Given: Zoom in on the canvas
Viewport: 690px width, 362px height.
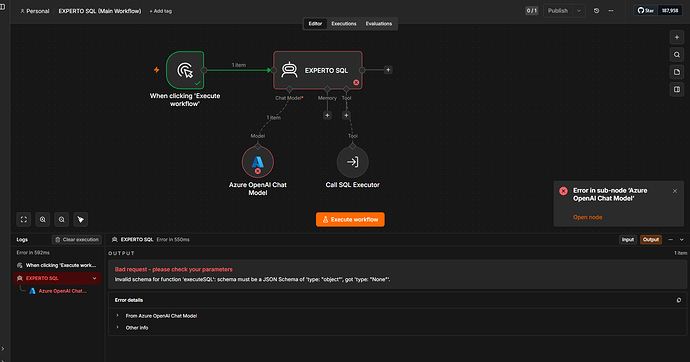Looking at the screenshot, I should (x=43, y=219).
